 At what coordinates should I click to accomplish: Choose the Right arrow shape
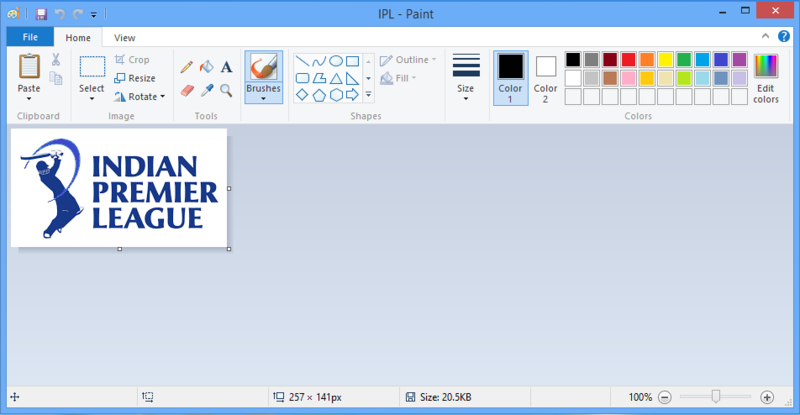pos(353,94)
